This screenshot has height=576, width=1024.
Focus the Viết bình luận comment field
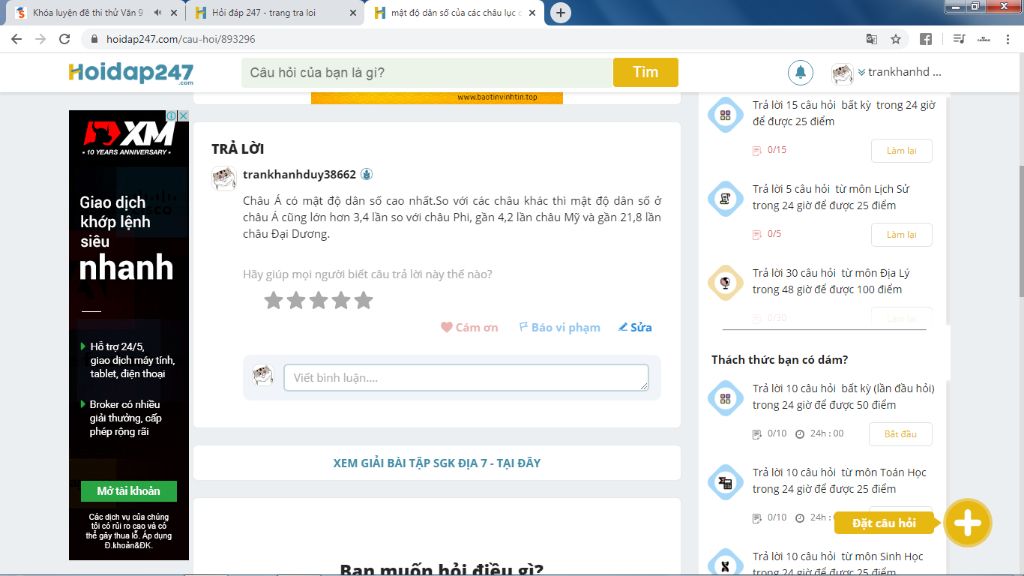[466, 377]
